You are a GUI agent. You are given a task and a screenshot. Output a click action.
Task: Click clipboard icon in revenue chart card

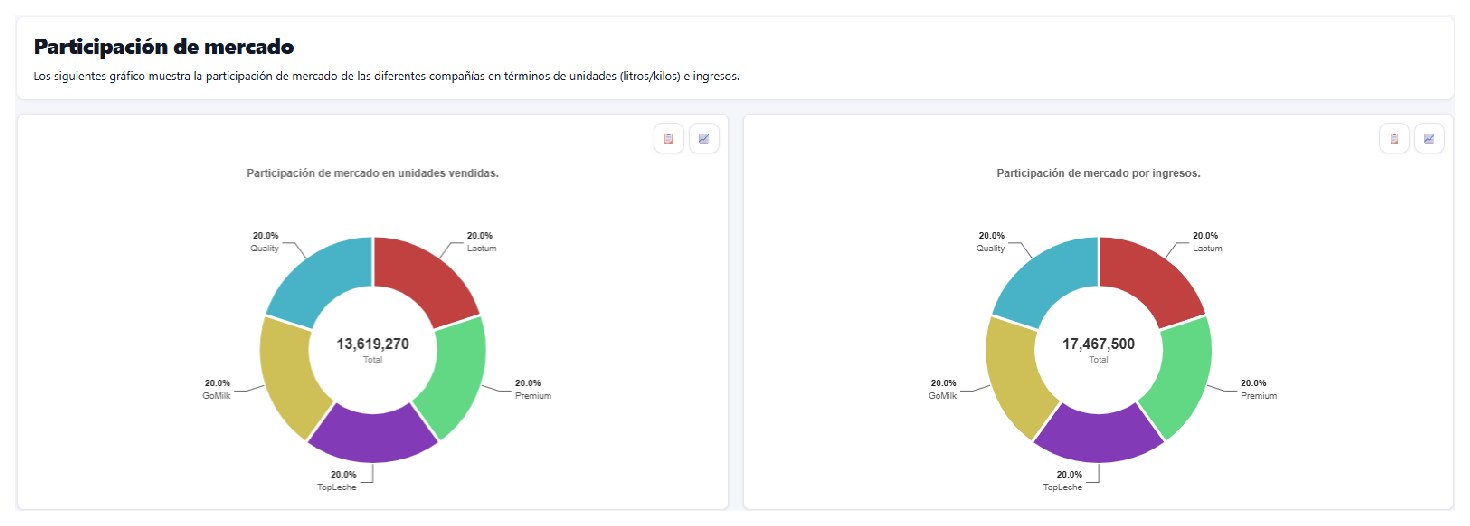pos(1394,139)
